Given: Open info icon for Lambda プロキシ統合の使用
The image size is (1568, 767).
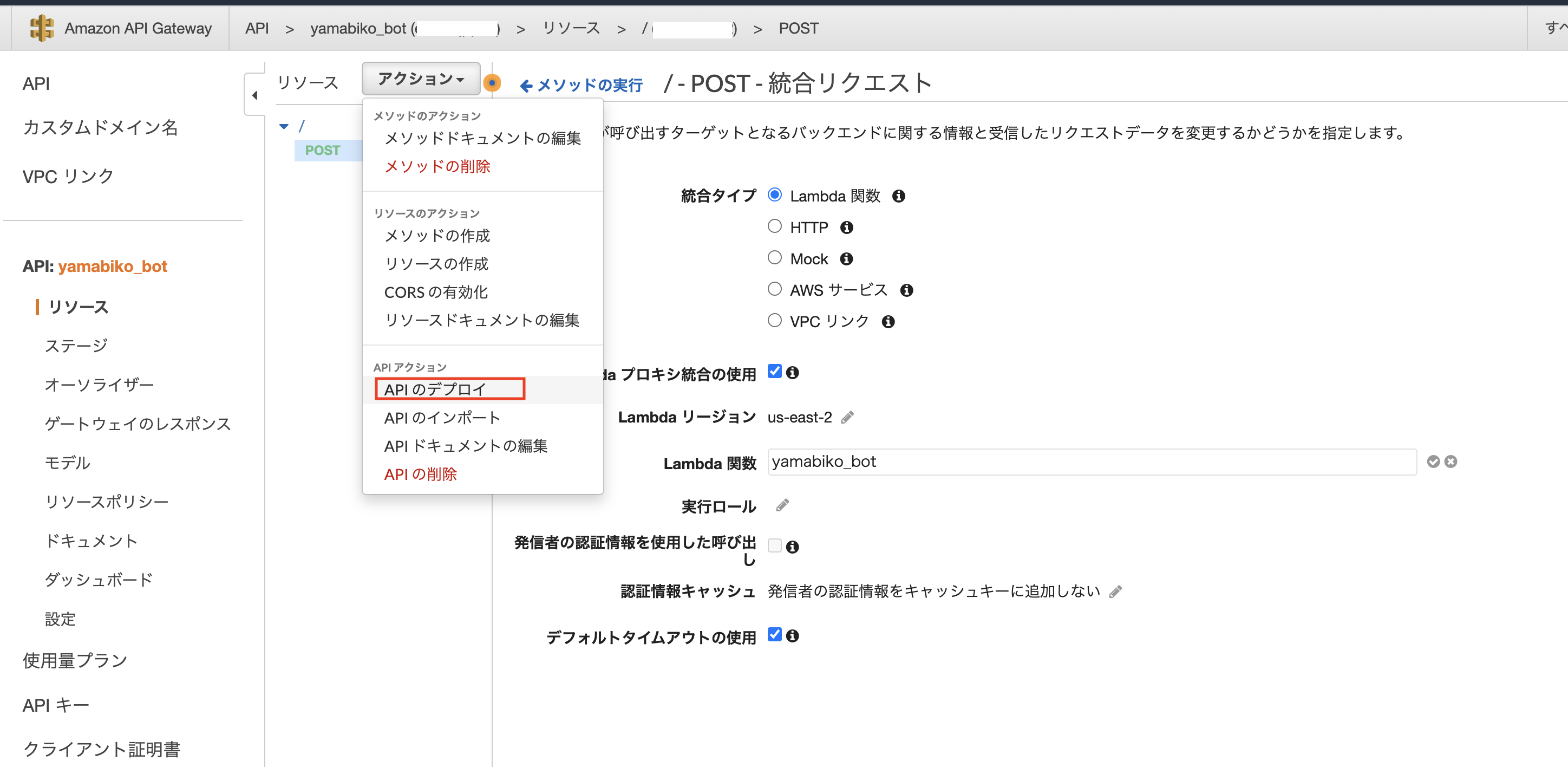Looking at the screenshot, I should click(792, 373).
